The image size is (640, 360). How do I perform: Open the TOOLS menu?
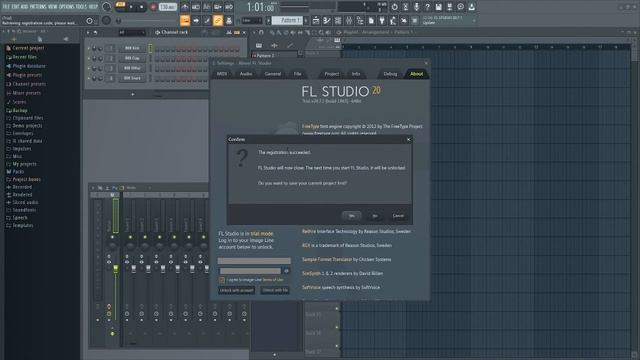(81, 7)
